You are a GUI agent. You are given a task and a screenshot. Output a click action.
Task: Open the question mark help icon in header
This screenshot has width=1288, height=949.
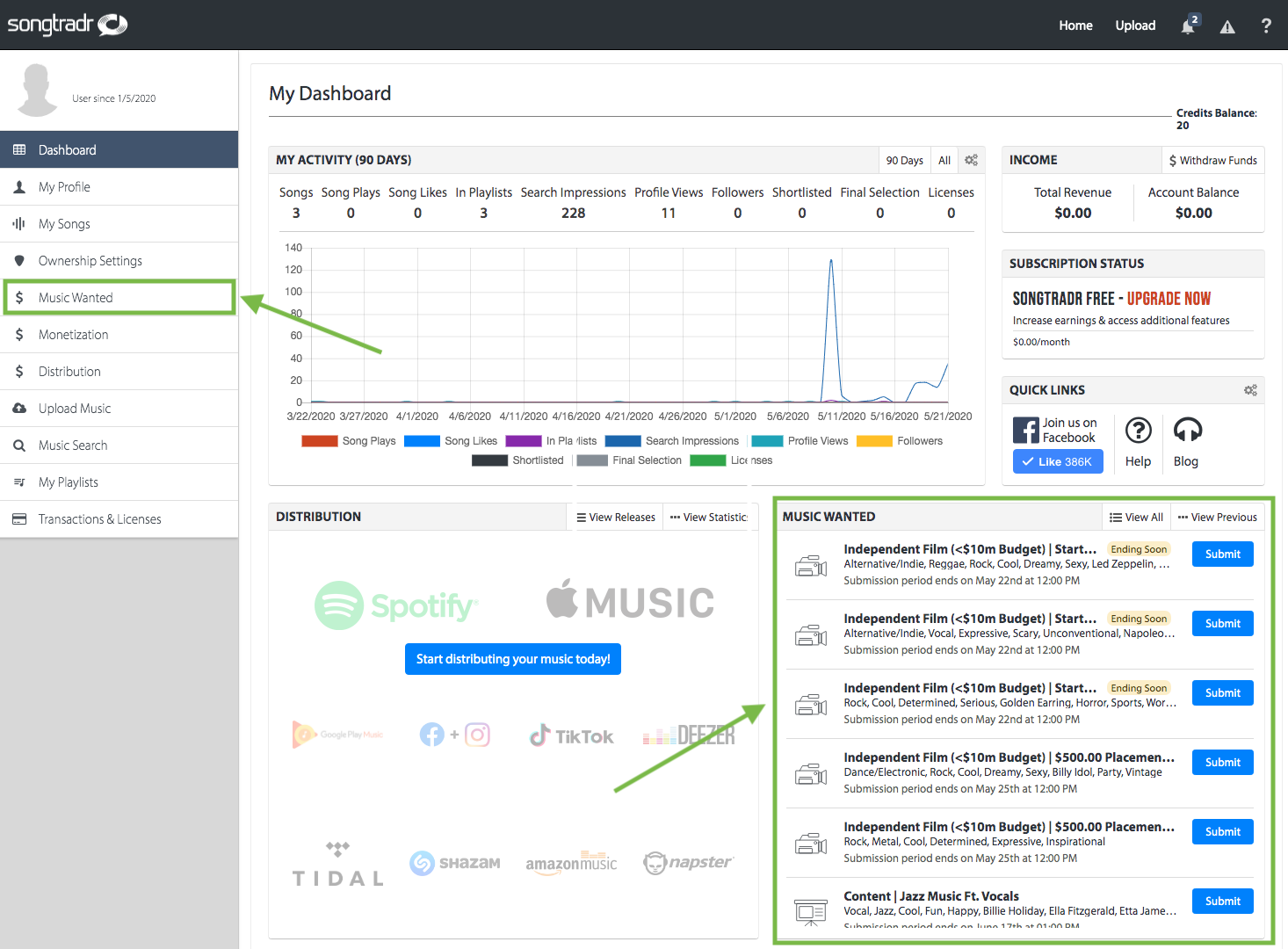tap(1266, 25)
